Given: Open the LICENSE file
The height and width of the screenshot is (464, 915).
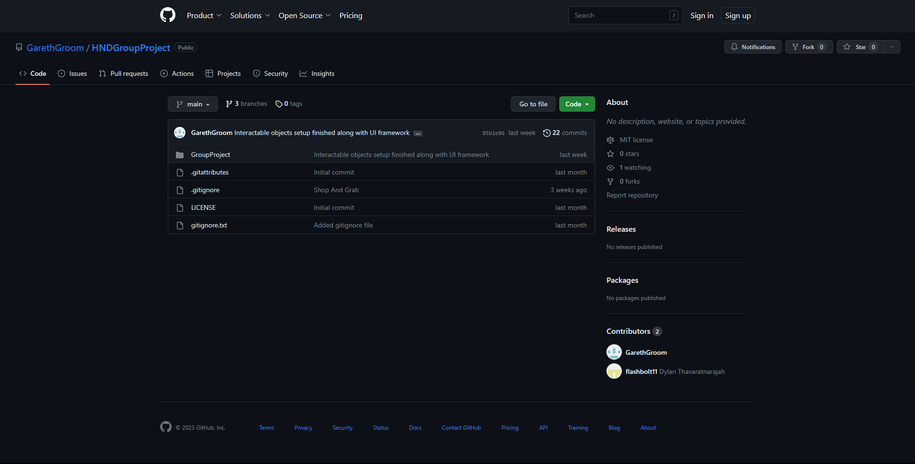Looking at the screenshot, I should coord(203,207).
